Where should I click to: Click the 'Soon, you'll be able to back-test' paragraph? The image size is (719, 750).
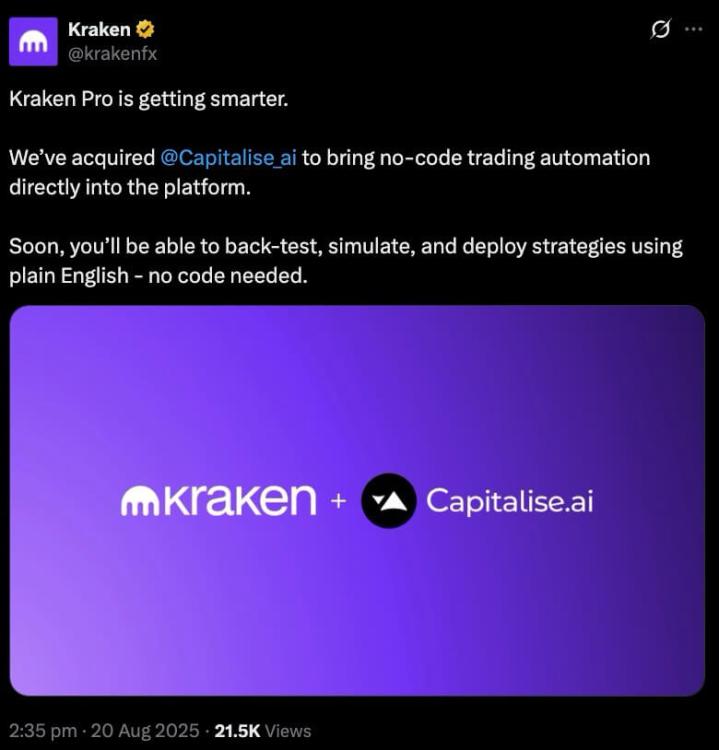pos(346,261)
